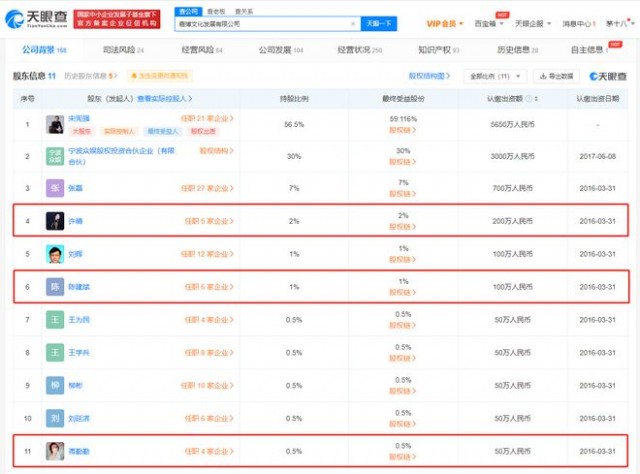
Task: Click the green 王 avatar in row 8
Action: tap(55, 353)
